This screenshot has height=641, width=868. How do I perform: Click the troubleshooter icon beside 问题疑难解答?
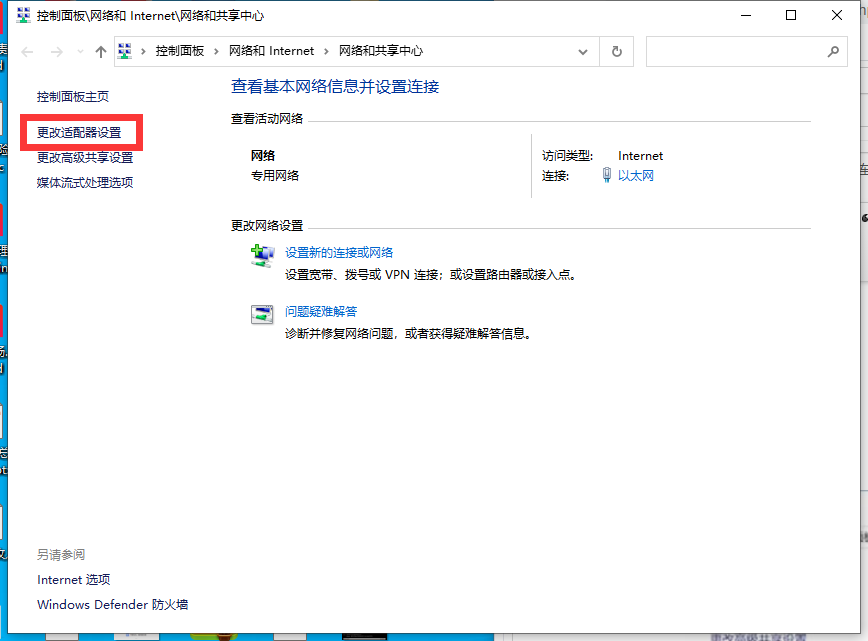(262, 314)
